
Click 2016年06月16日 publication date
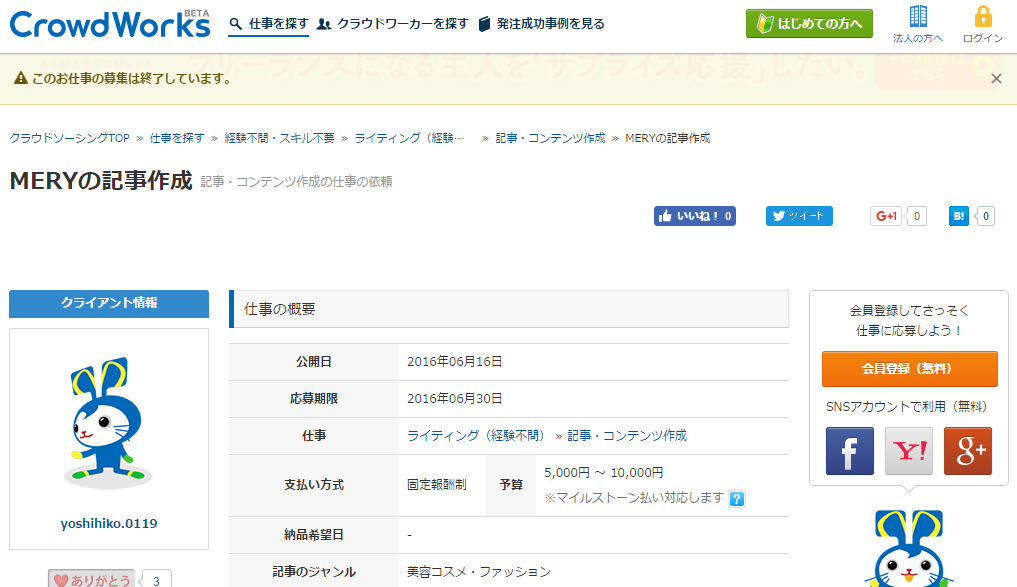455,362
